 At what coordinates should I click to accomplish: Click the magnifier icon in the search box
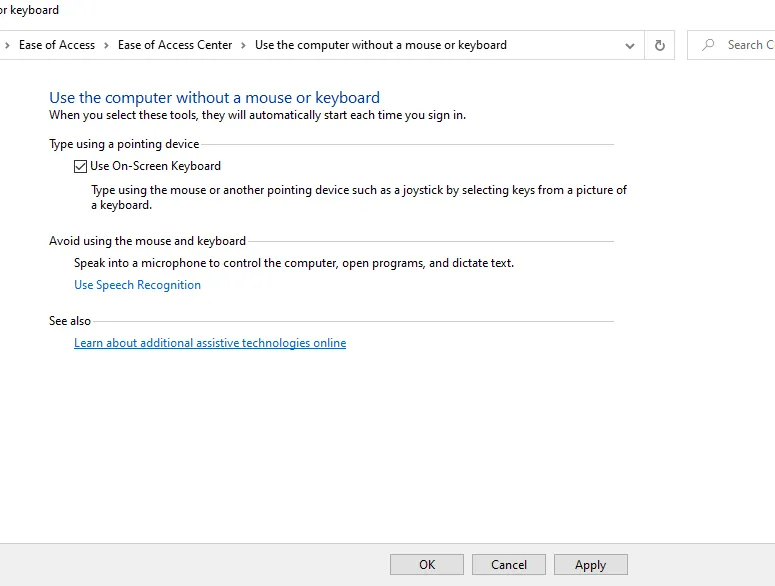(709, 45)
